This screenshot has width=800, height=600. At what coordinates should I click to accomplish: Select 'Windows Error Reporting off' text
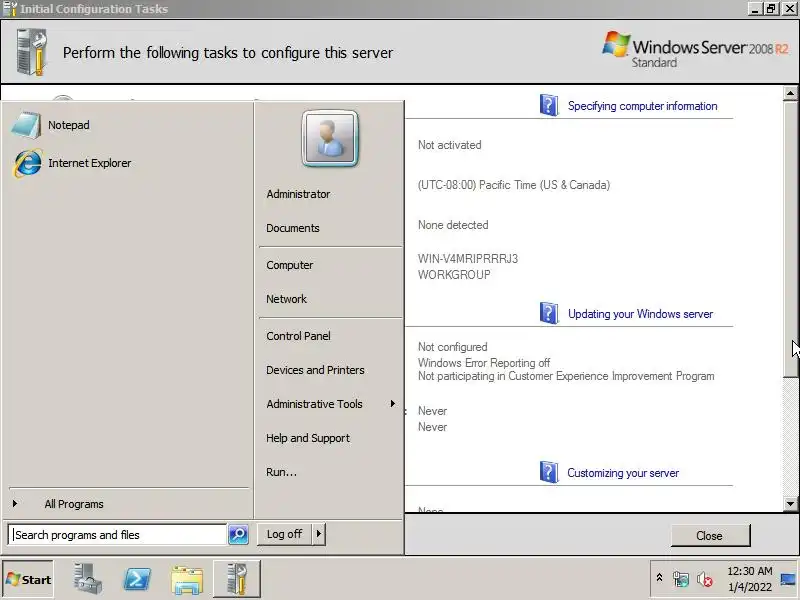[x=484, y=363]
